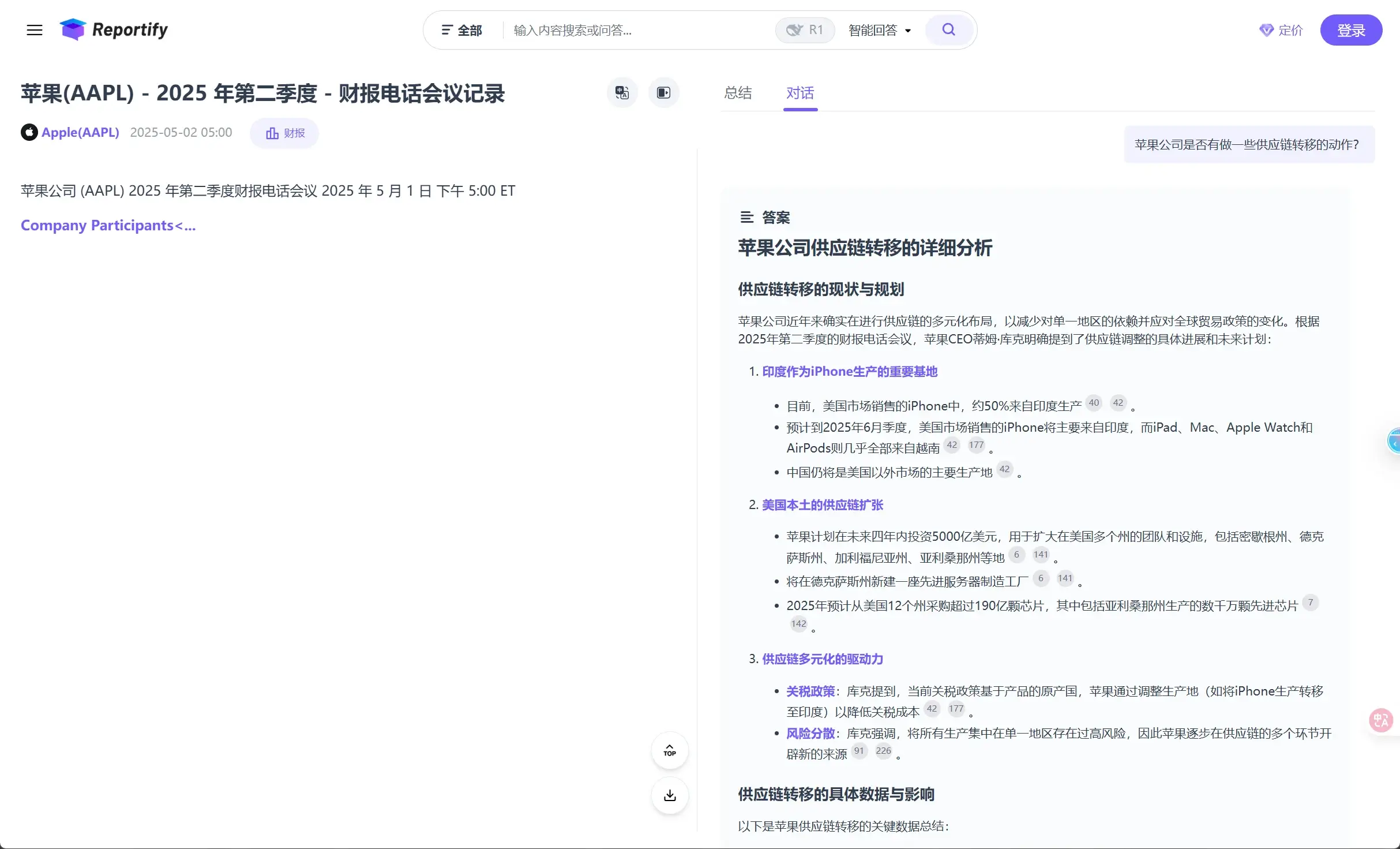The height and width of the screenshot is (849, 1400).
Task: Open the Apple(AAPL) company link
Action: pos(80,132)
